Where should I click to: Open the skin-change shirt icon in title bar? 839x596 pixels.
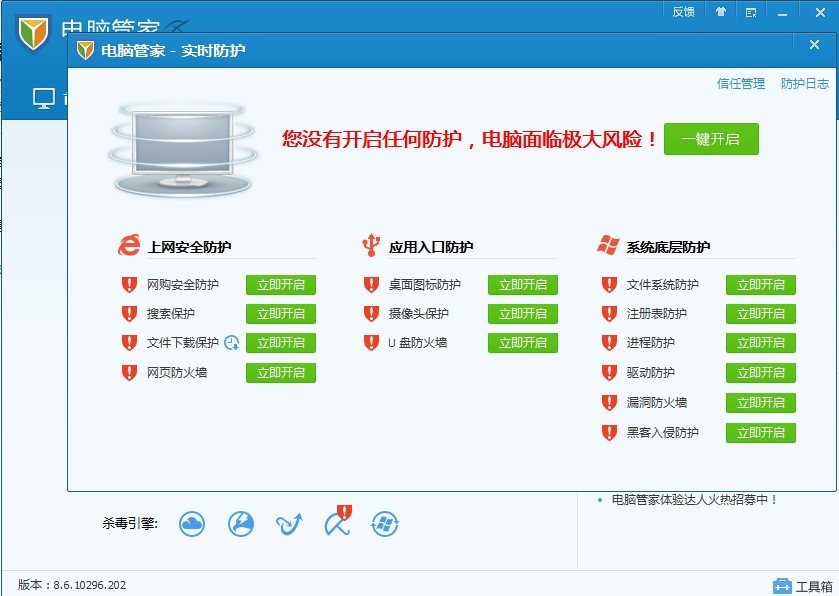click(720, 11)
